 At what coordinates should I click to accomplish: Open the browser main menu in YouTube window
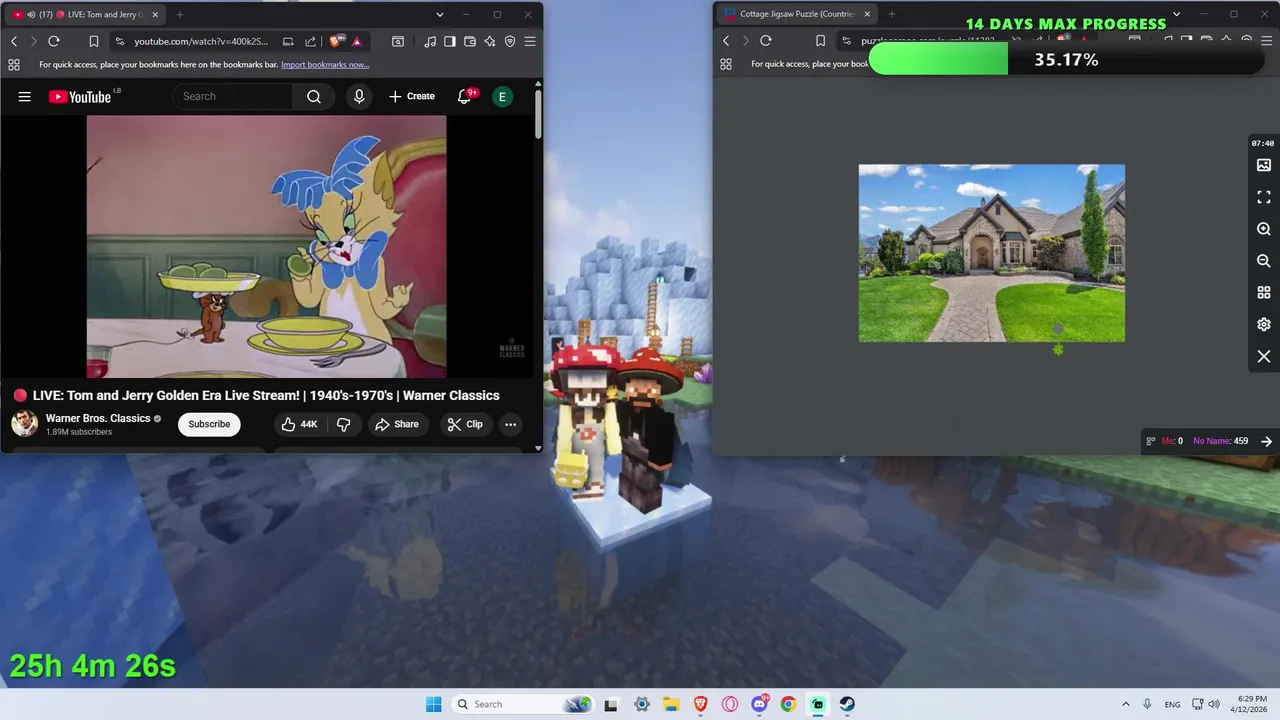tap(530, 41)
